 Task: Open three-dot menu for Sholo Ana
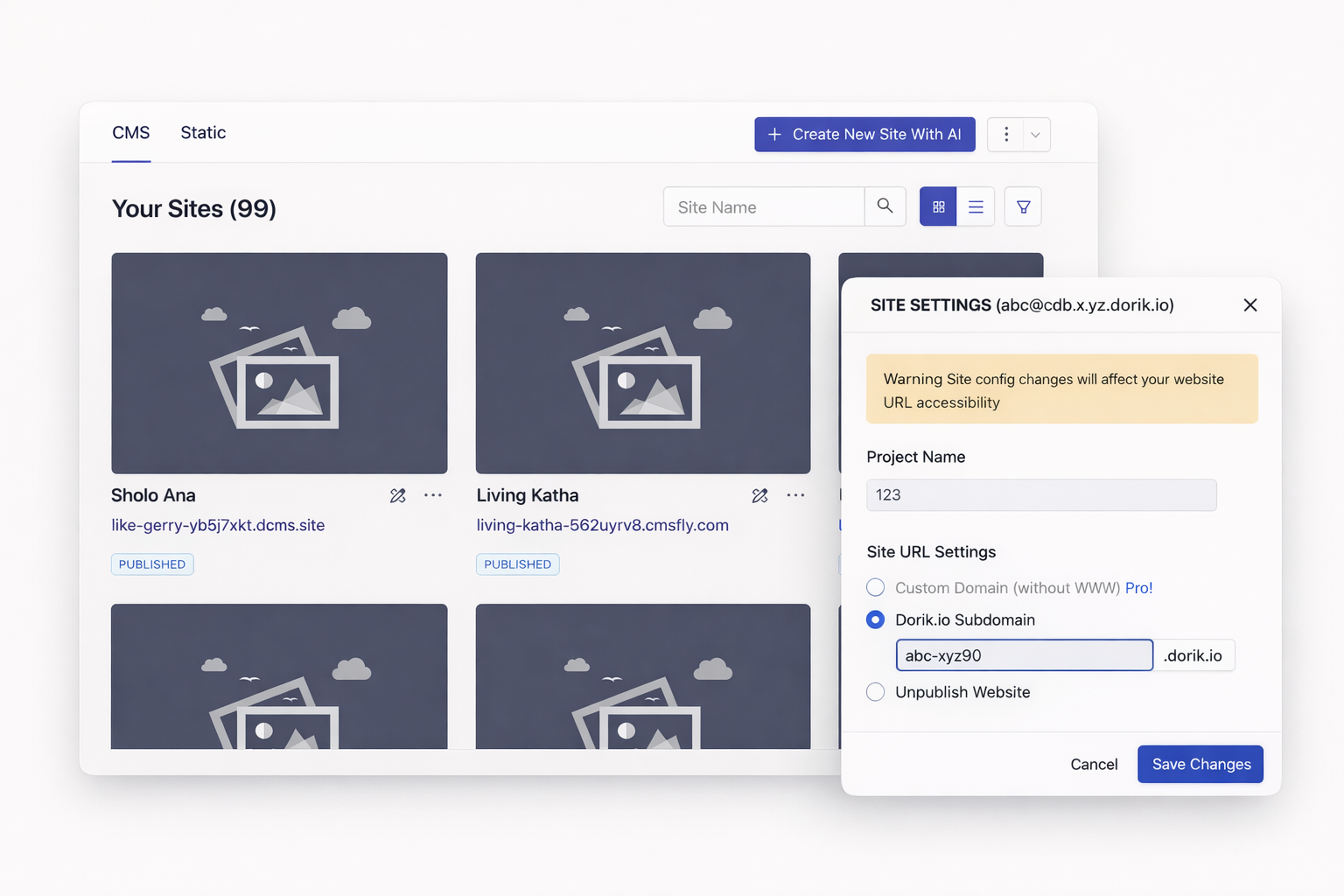coord(433,495)
